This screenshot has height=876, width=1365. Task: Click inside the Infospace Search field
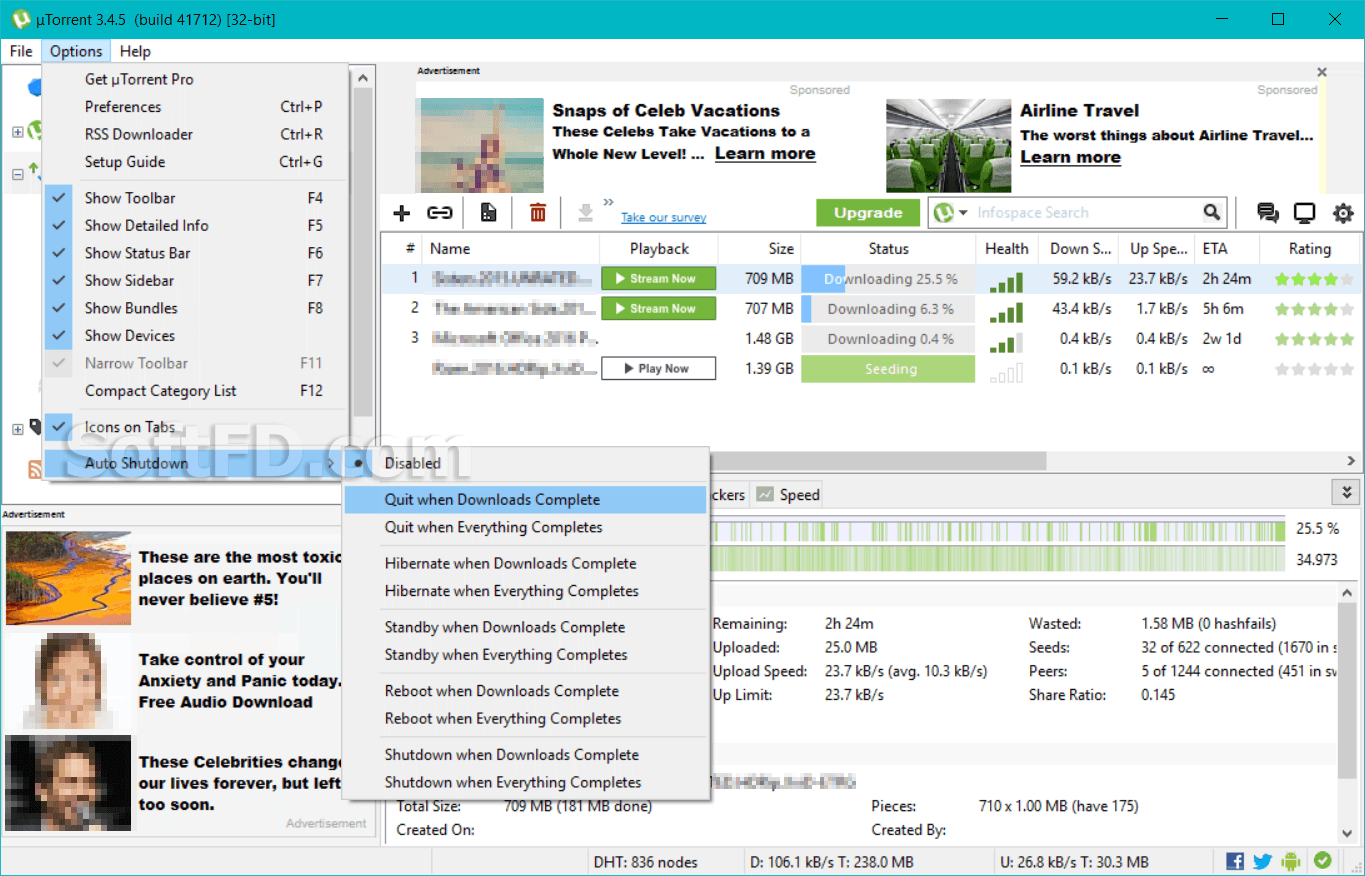pyautogui.click(x=1086, y=212)
